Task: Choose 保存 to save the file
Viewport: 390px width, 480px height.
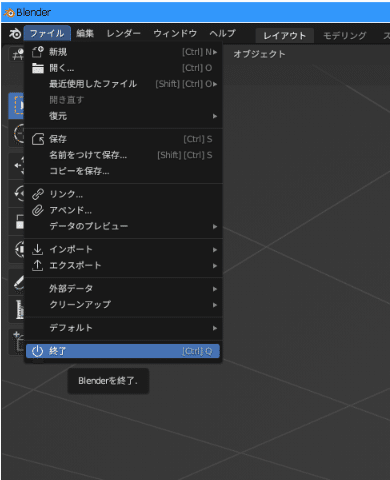Action: (x=123, y=139)
